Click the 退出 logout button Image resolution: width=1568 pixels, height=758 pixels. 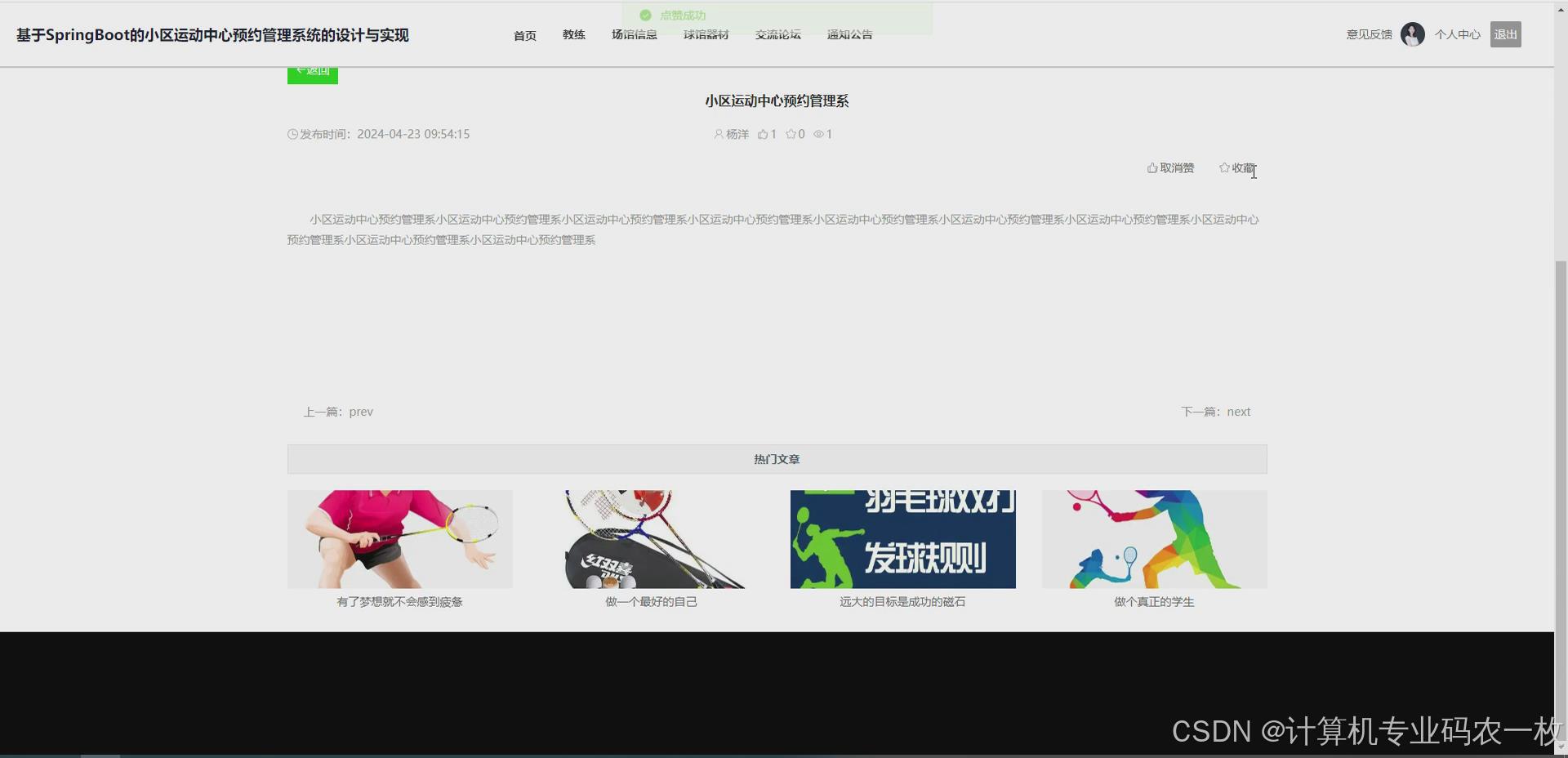pyautogui.click(x=1506, y=34)
